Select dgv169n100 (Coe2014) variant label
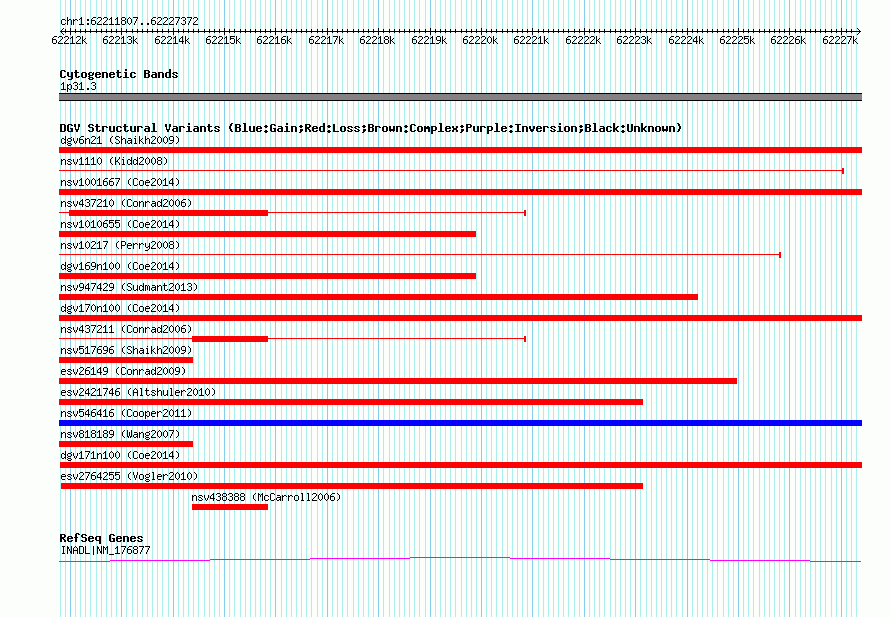 click(x=120, y=266)
